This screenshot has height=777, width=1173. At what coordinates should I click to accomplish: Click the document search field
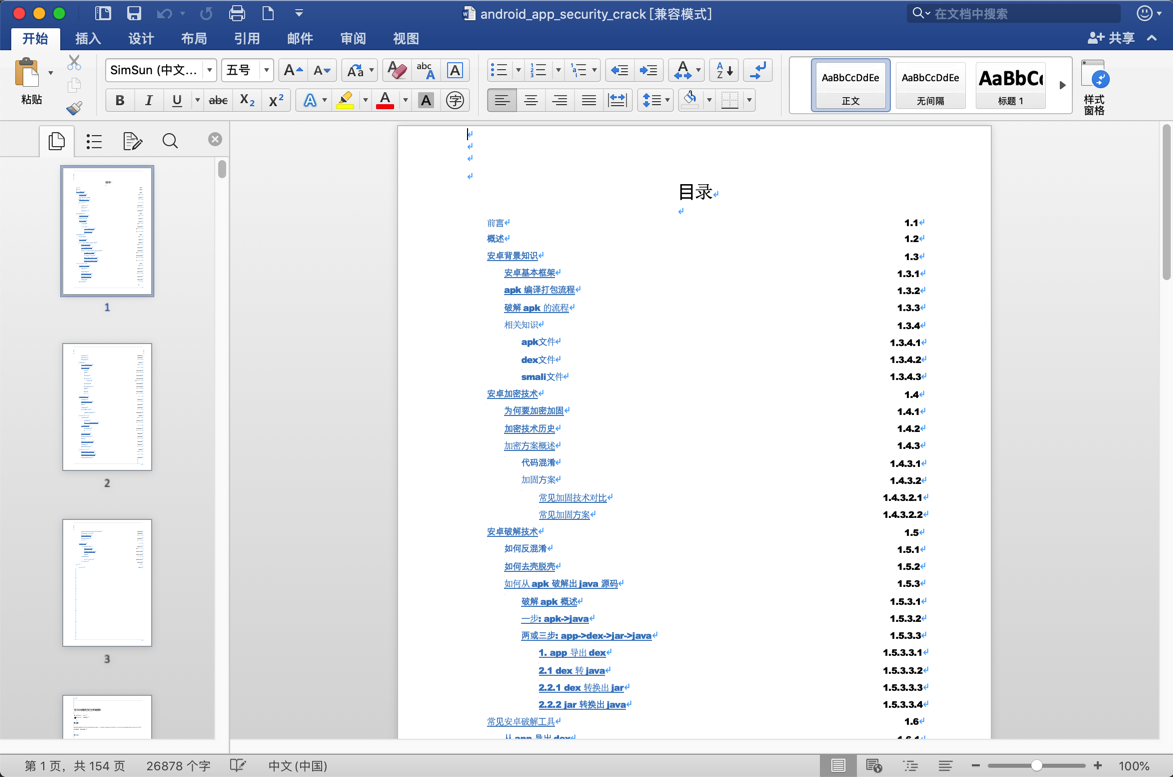[1014, 13]
